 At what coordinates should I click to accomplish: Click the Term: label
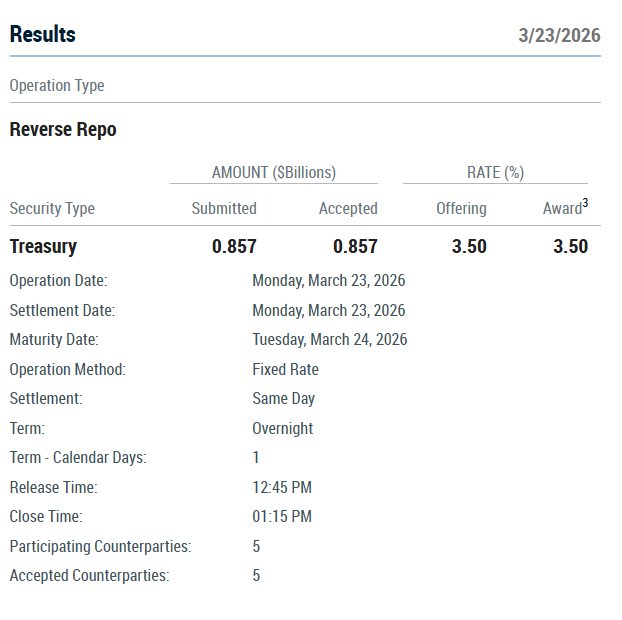(x=27, y=428)
